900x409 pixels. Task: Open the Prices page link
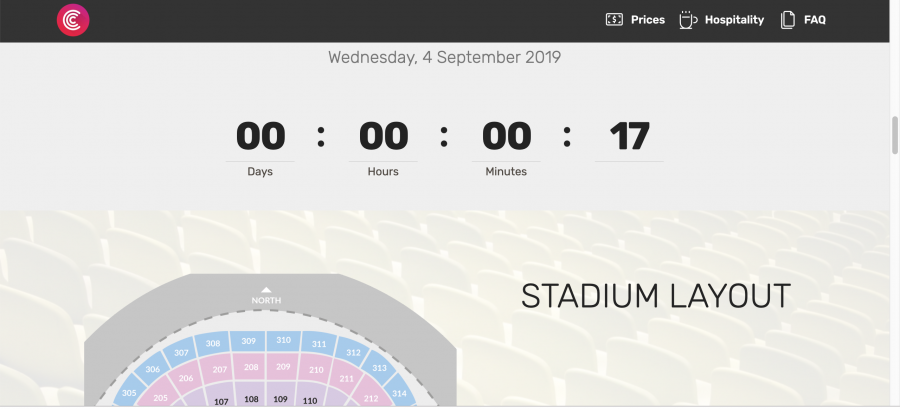[x=648, y=20]
